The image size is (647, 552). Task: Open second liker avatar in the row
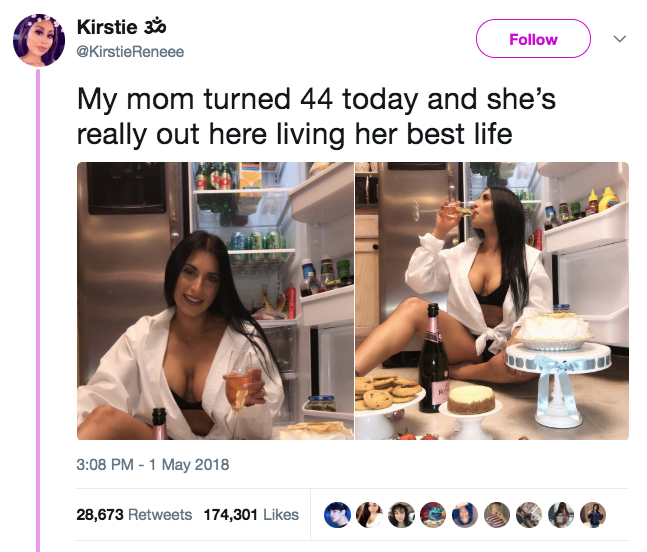(369, 515)
